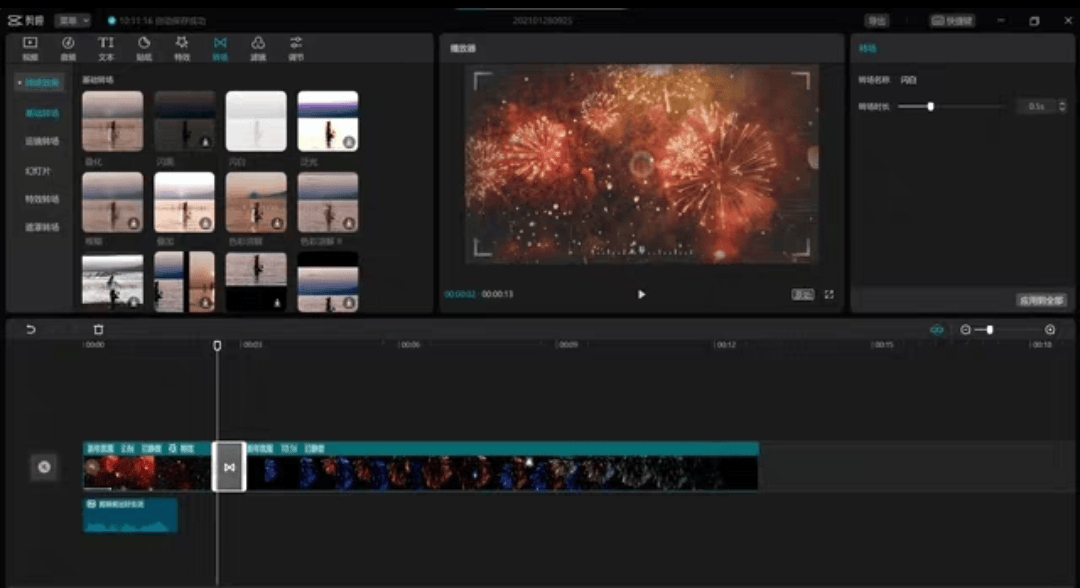The width and height of the screenshot is (1080, 588).
Task: Click the transition duration slider handle
Action: click(930, 106)
